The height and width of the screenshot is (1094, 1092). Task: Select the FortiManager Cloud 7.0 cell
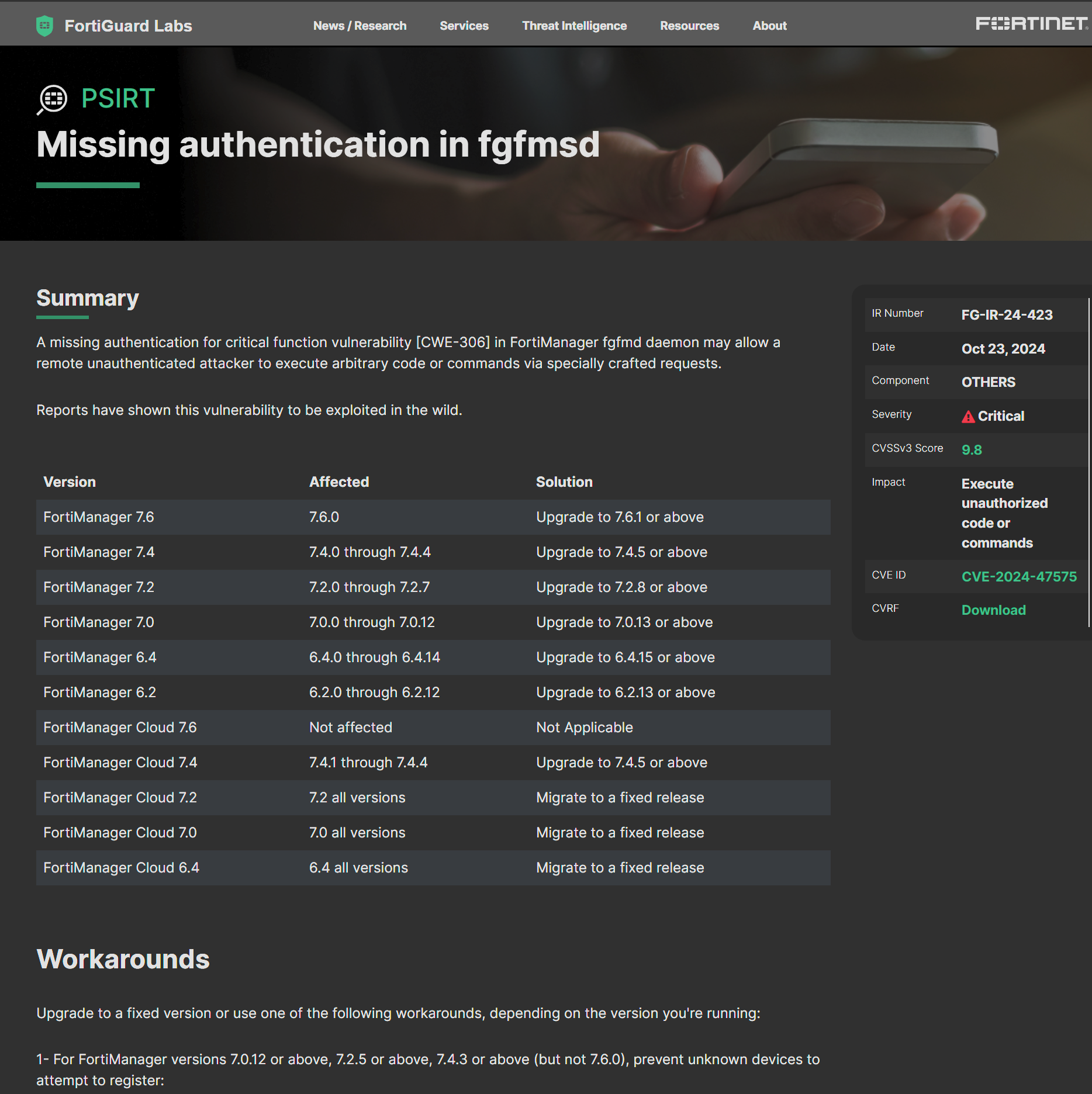120,832
